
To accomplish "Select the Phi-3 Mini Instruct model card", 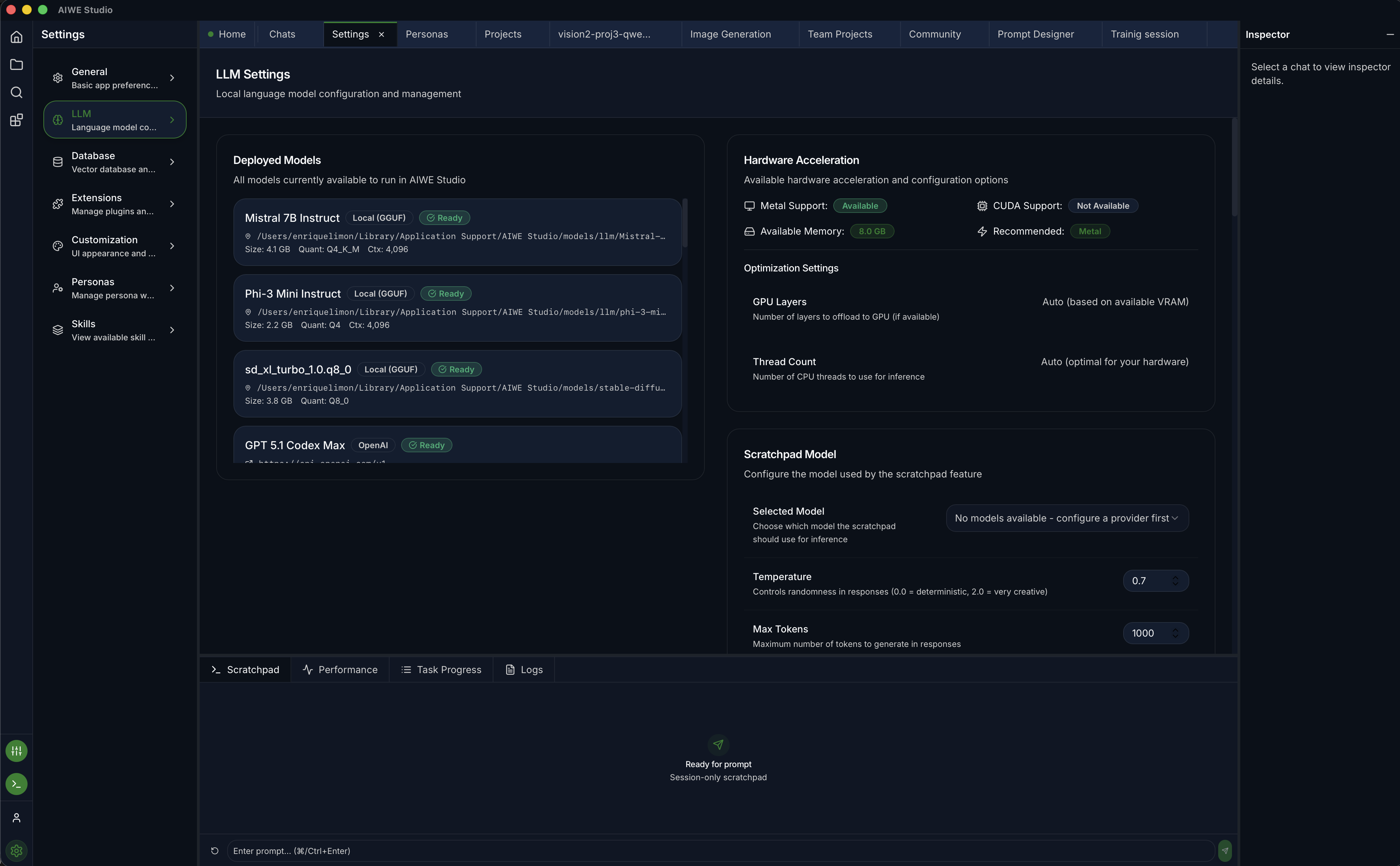I will tap(457, 308).
